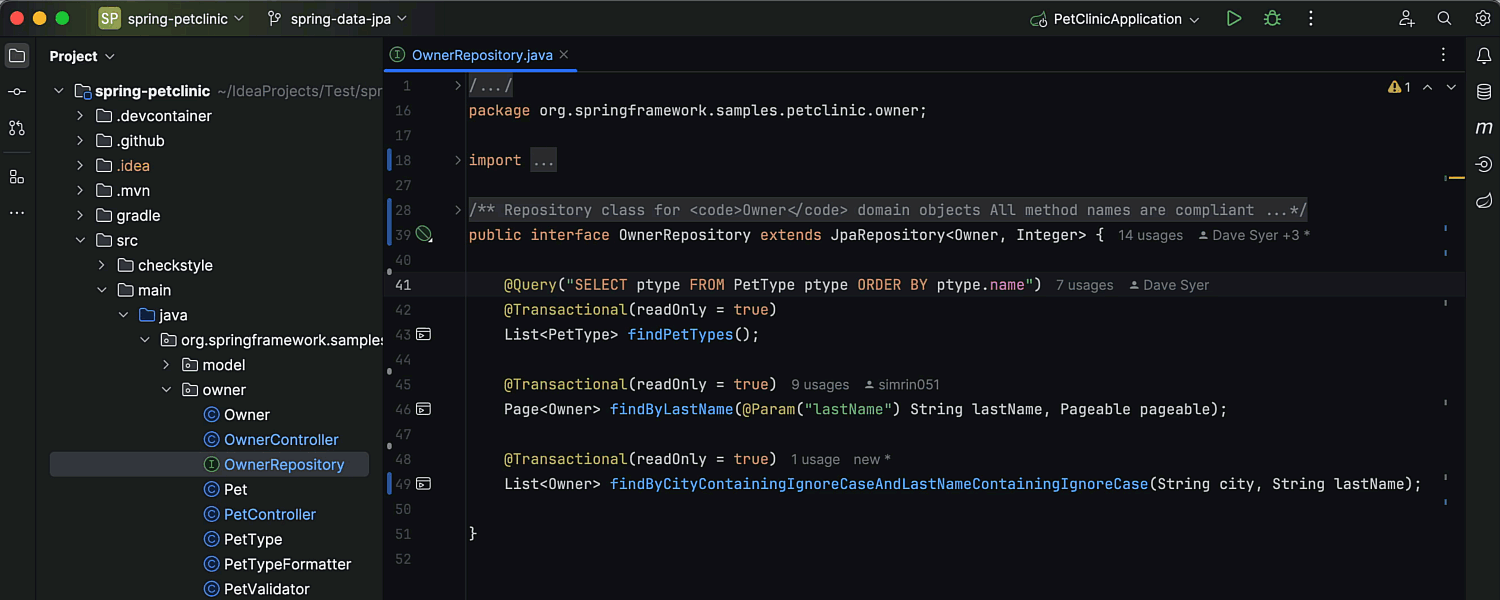Collapse the owner package
Screen dimensions: 1500x600
tap(166, 390)
